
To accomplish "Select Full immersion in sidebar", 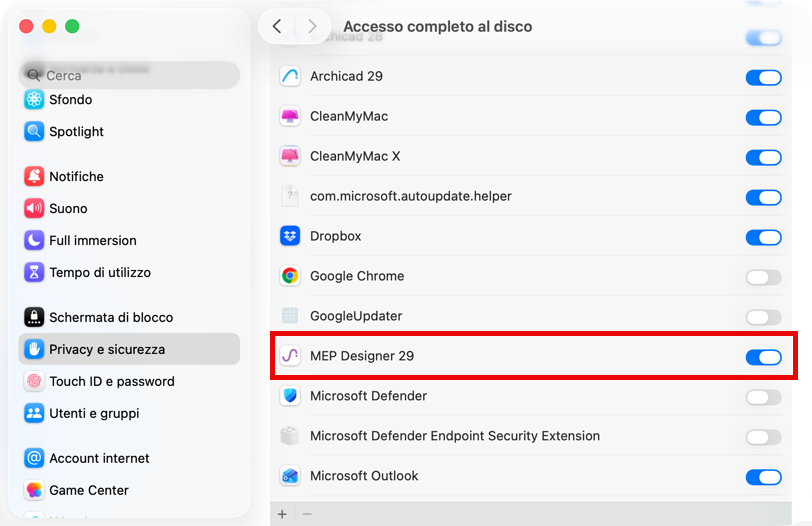I will (129, 240).
